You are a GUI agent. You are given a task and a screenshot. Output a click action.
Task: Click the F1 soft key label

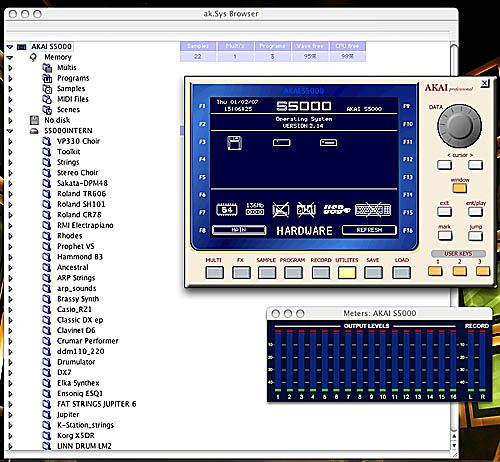(202, 106)
